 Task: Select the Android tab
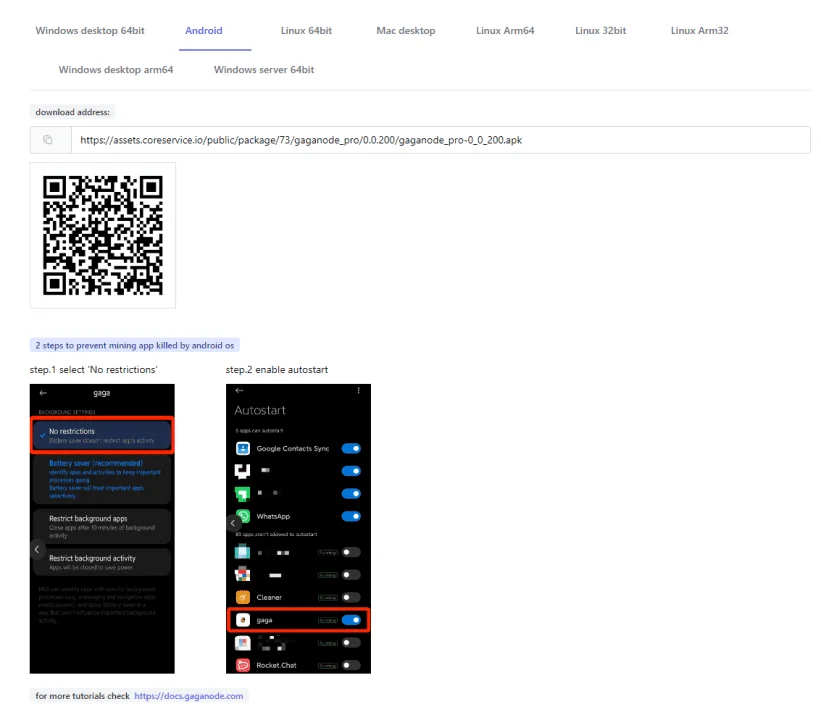click(204, 30)
